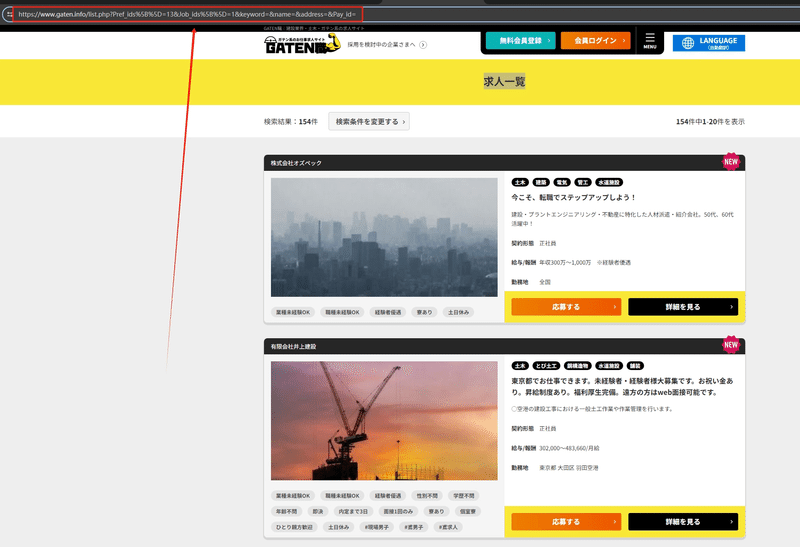Open the 株式会社オズベック city skyline photo
Screen dimensions: 800x547
click(384, 237)
